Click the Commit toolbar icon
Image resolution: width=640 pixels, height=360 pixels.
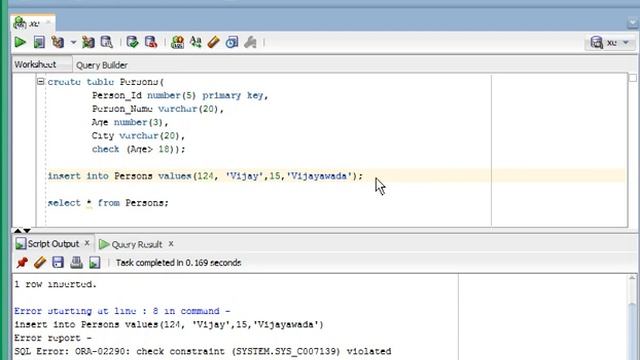pyautogui.click(x=132, y=42)
